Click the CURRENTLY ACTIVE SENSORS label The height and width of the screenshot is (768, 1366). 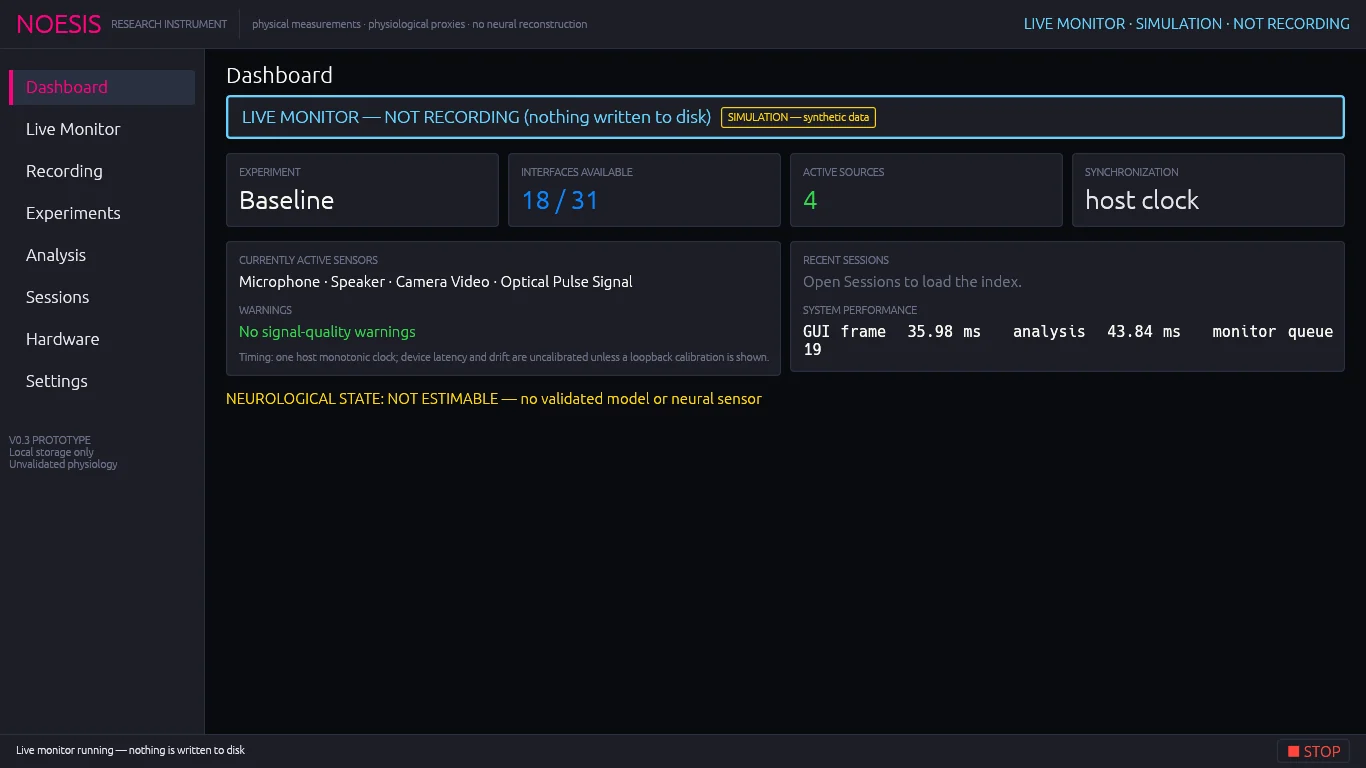pyautogui.click(x=308, y=260)
